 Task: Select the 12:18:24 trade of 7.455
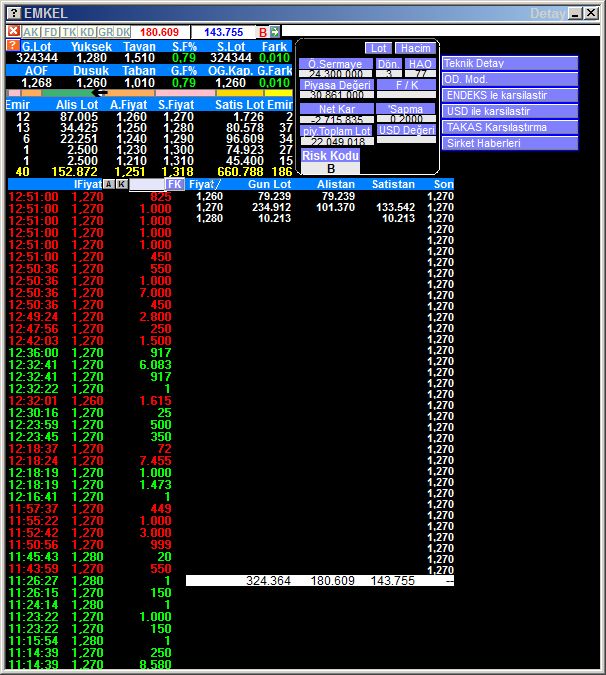click(x=90, y=461)
